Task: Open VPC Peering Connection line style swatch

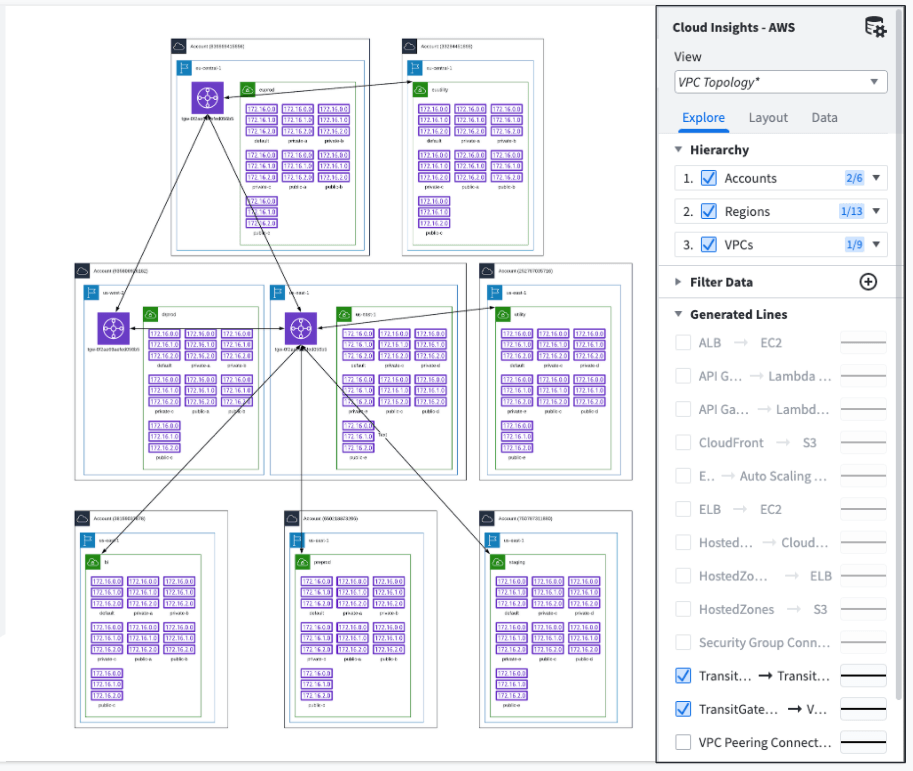Action: point(863,742)
